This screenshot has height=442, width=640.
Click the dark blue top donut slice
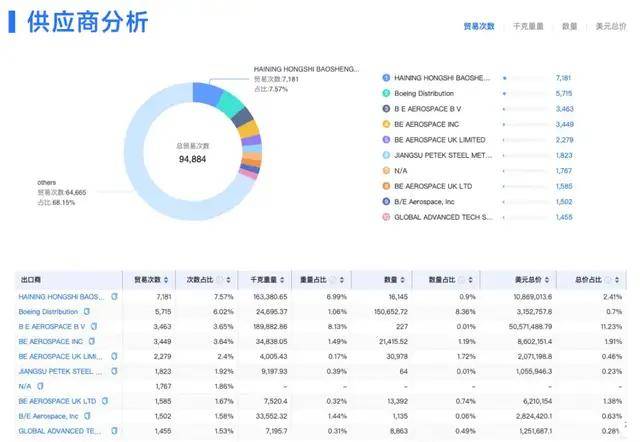point(207,92)
